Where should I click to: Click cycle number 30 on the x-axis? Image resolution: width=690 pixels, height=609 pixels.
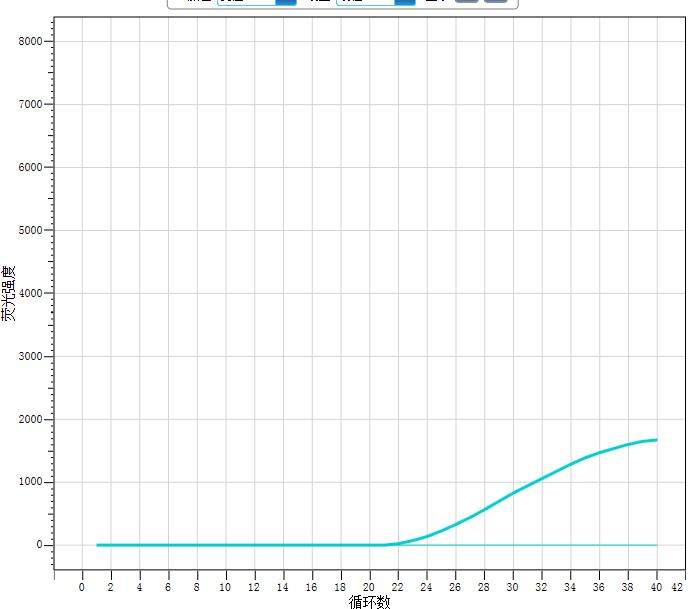(512, 587)
